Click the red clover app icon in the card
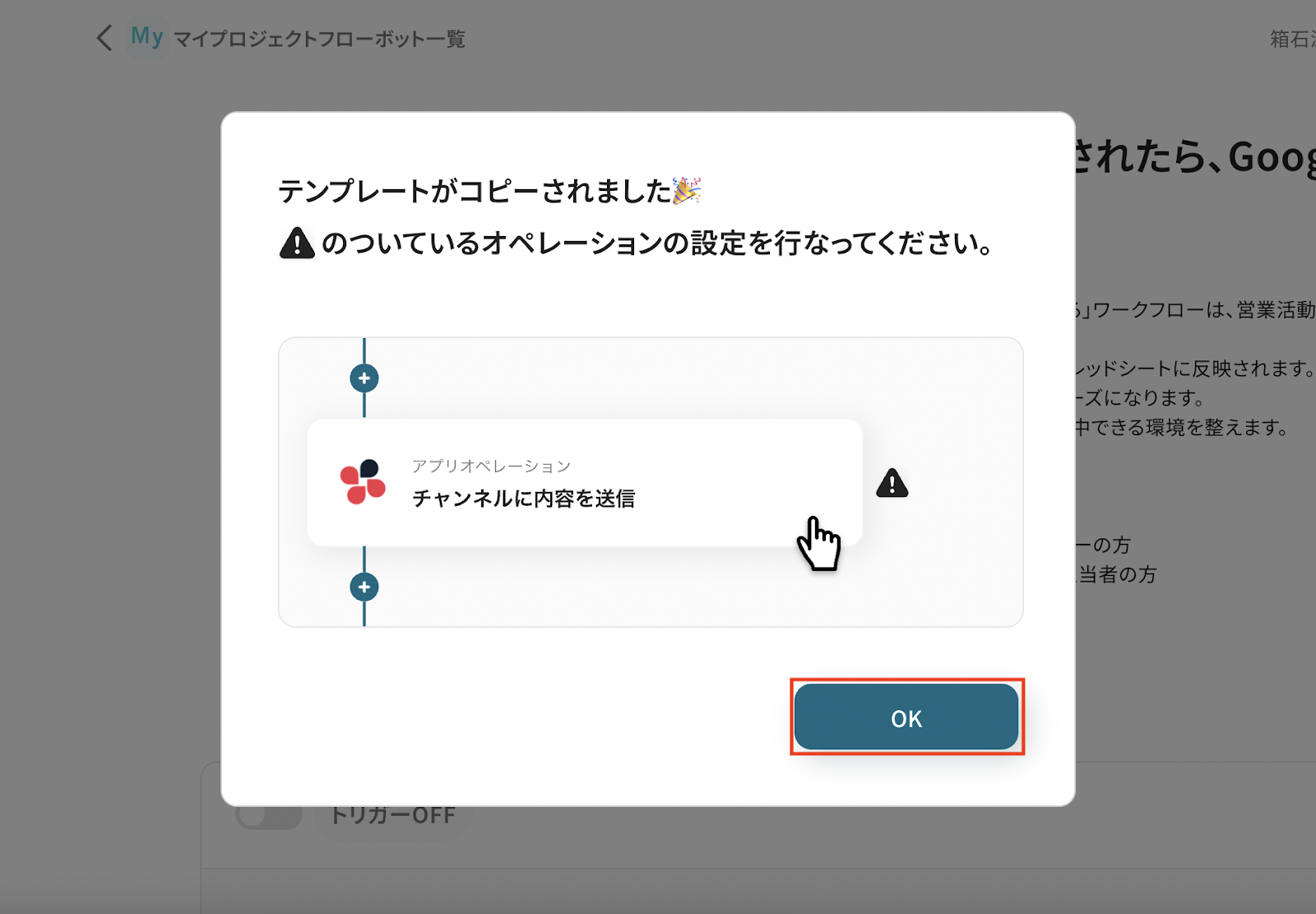The image size is (1316, 914). point(363,482)
